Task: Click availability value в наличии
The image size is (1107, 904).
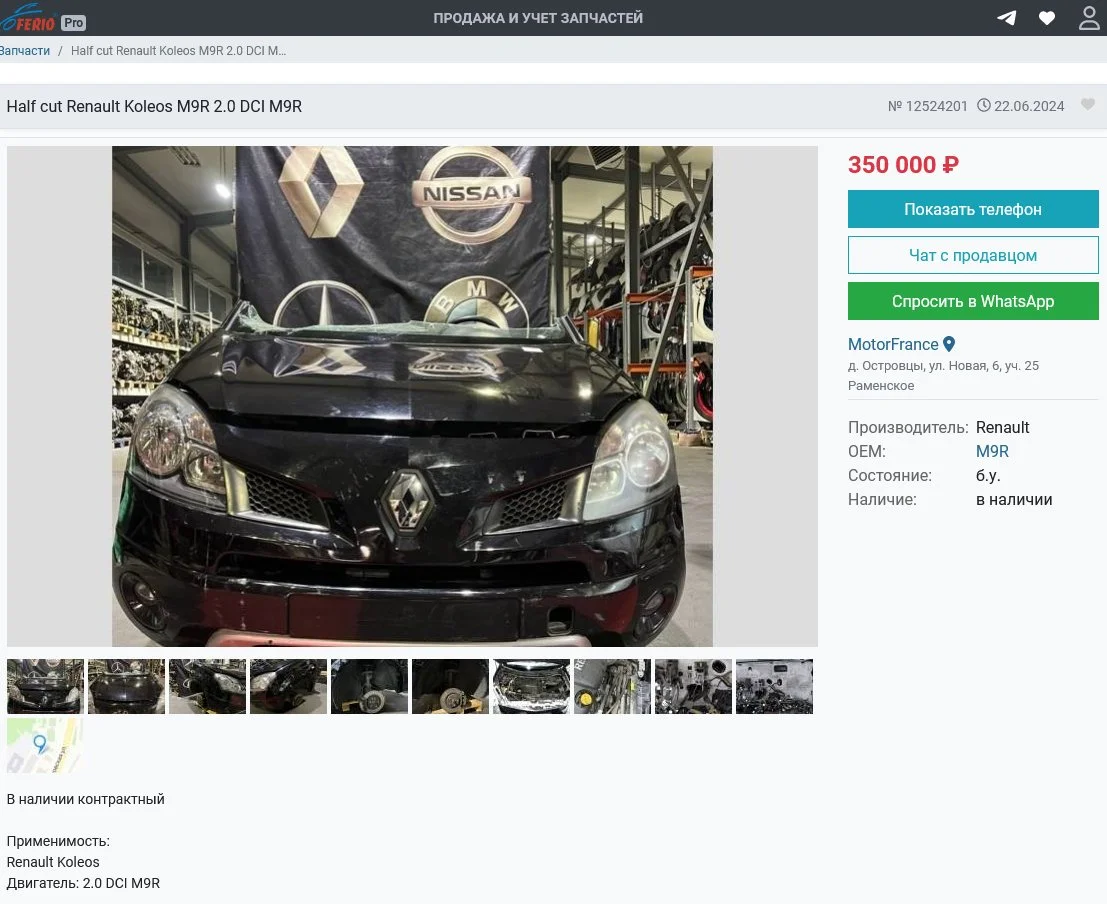Action: coord(1014,499)
